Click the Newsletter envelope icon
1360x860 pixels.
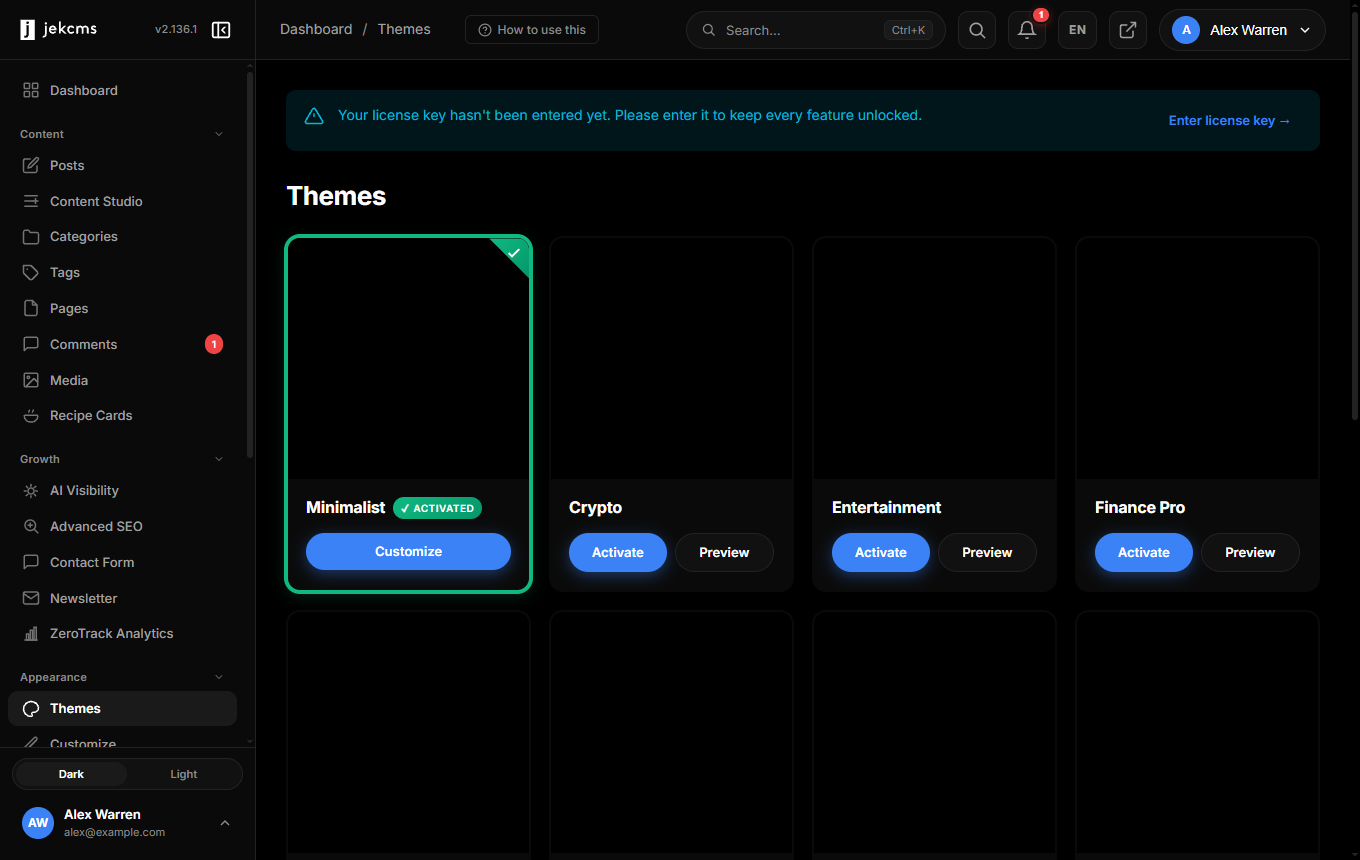pyautogui.click(x=31, y=598)
